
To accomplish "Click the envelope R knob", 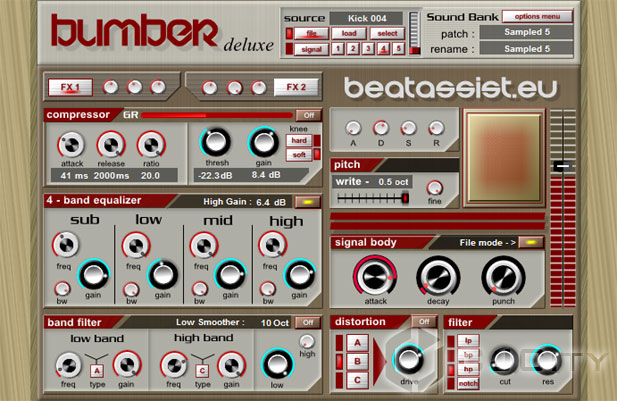I will (436, 128).
